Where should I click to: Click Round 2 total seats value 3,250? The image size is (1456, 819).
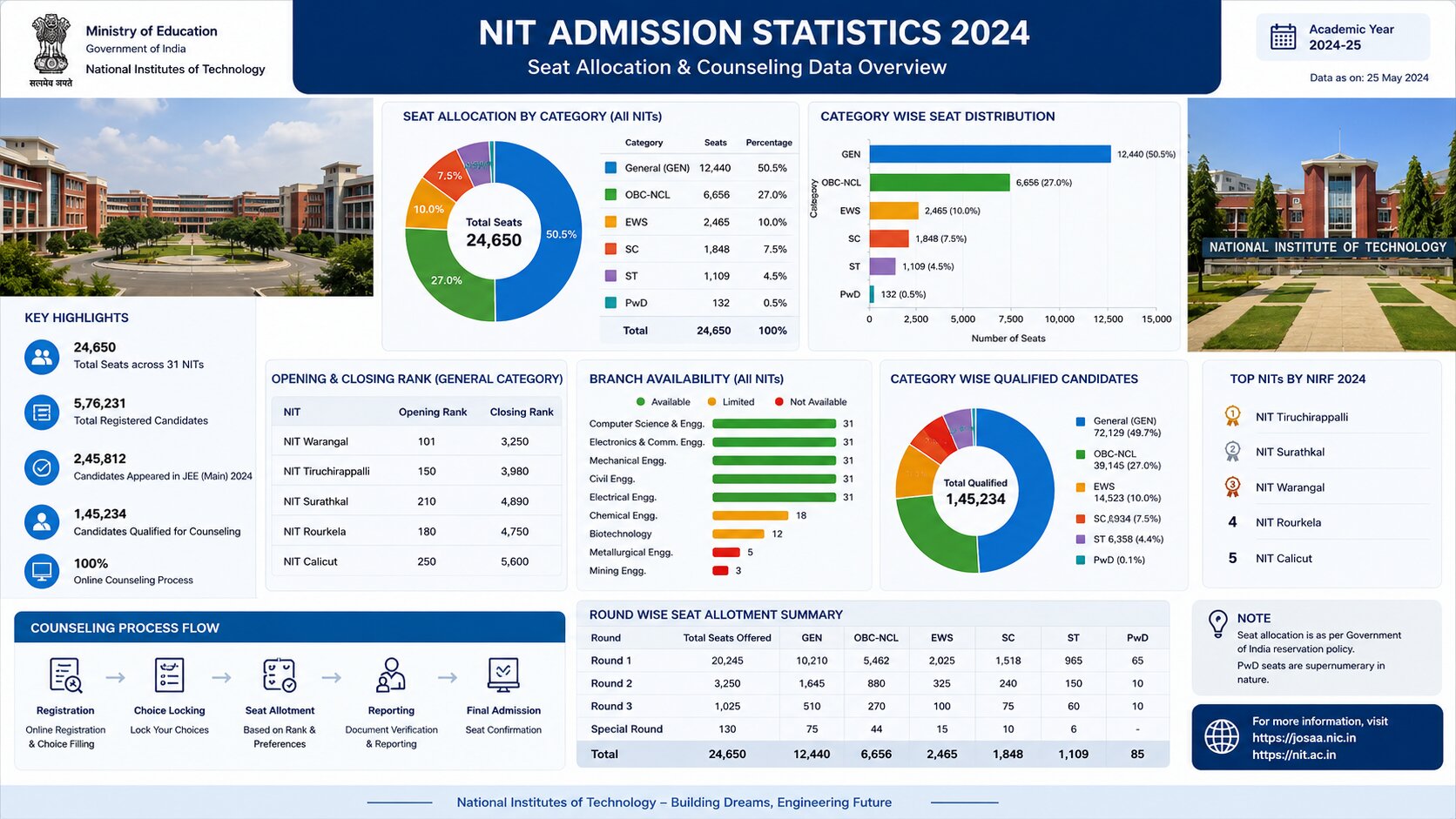[727, 683]
